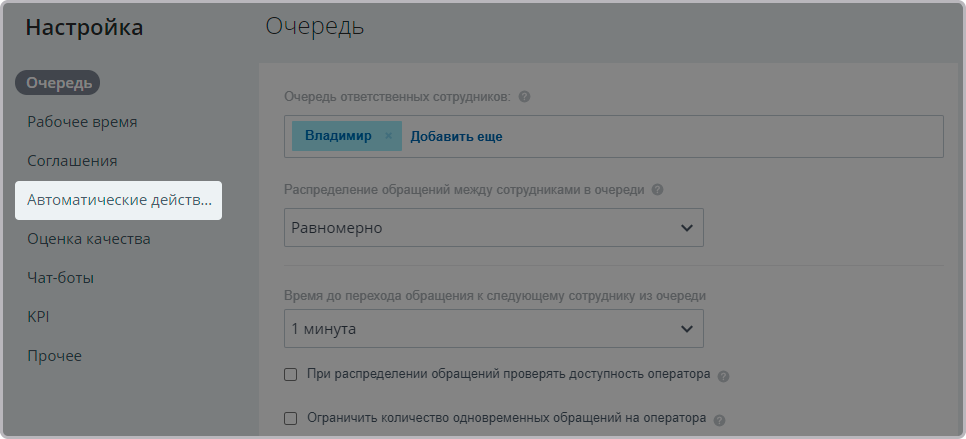966x439 pixels.
Task: Click Добавить еще link
Action: [456, 136]
